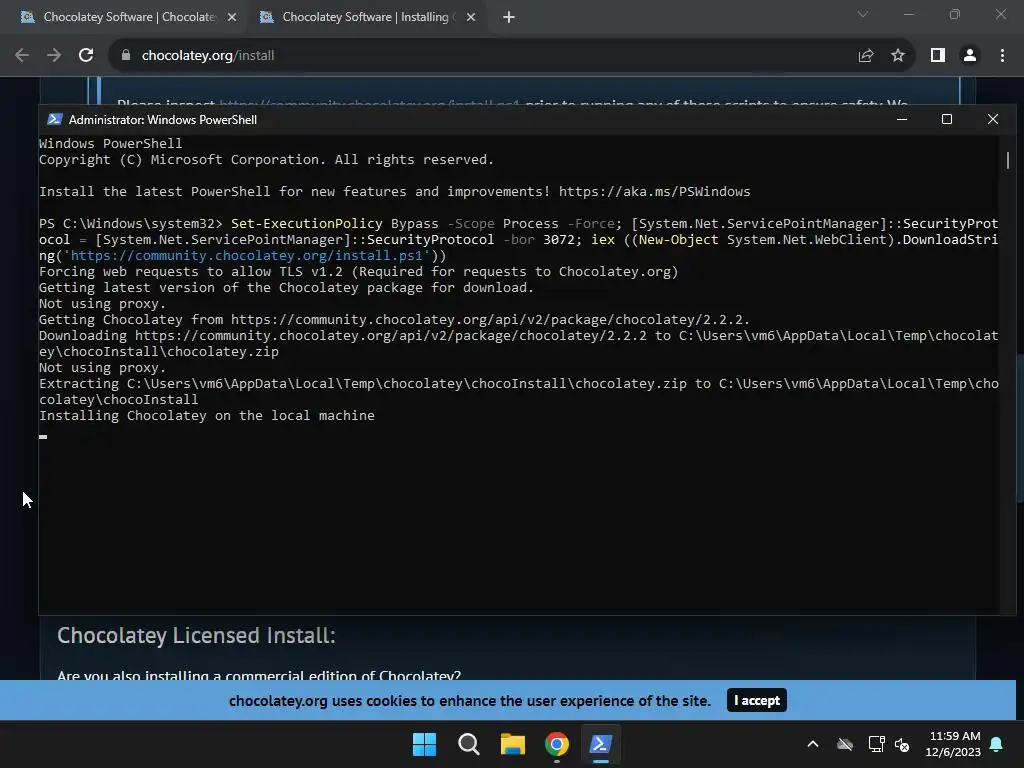Click 'Installing Chocolatey on the local machine' line
This screenshot has height=768, width=1024.
(x=206, y=415)
